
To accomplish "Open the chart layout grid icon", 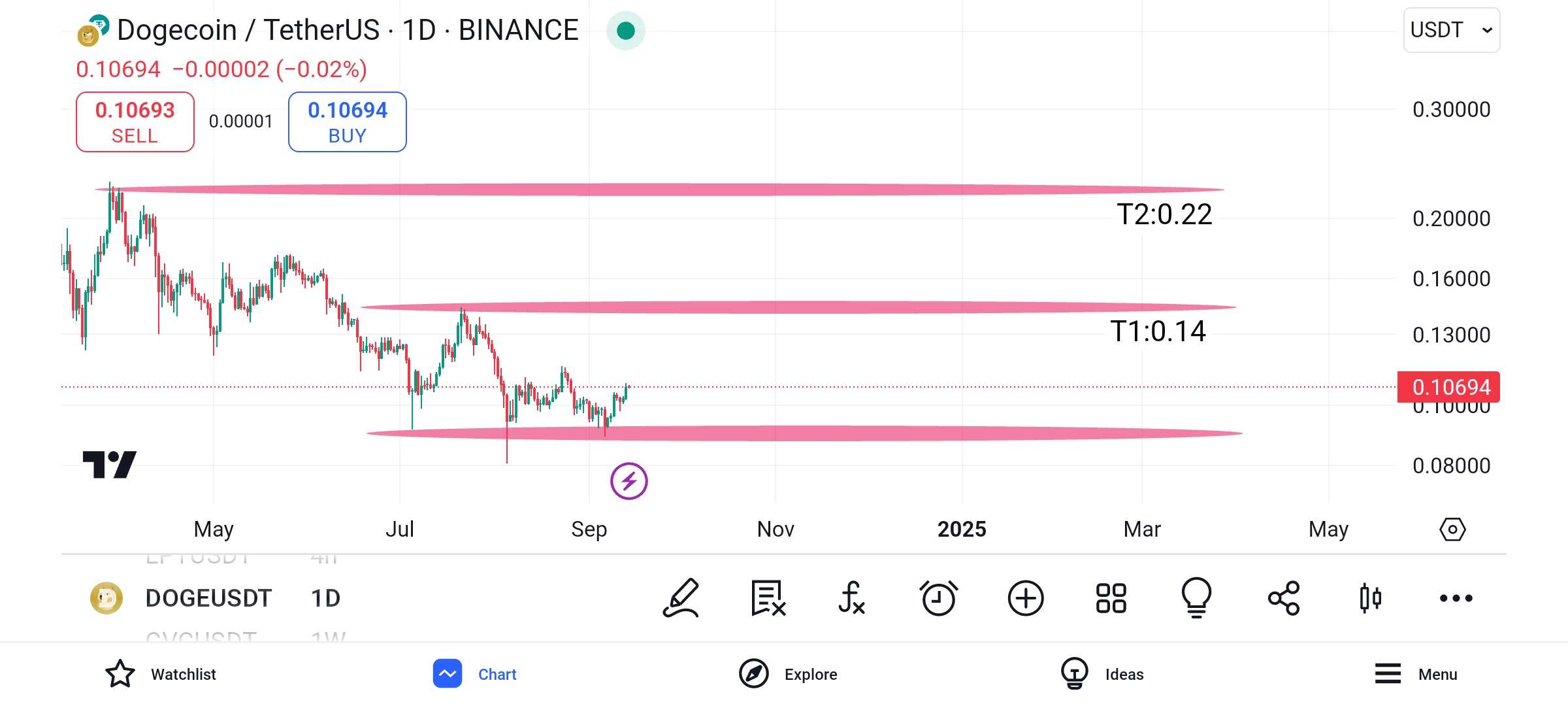I will pyautogui.click(x=1111, y=598).
